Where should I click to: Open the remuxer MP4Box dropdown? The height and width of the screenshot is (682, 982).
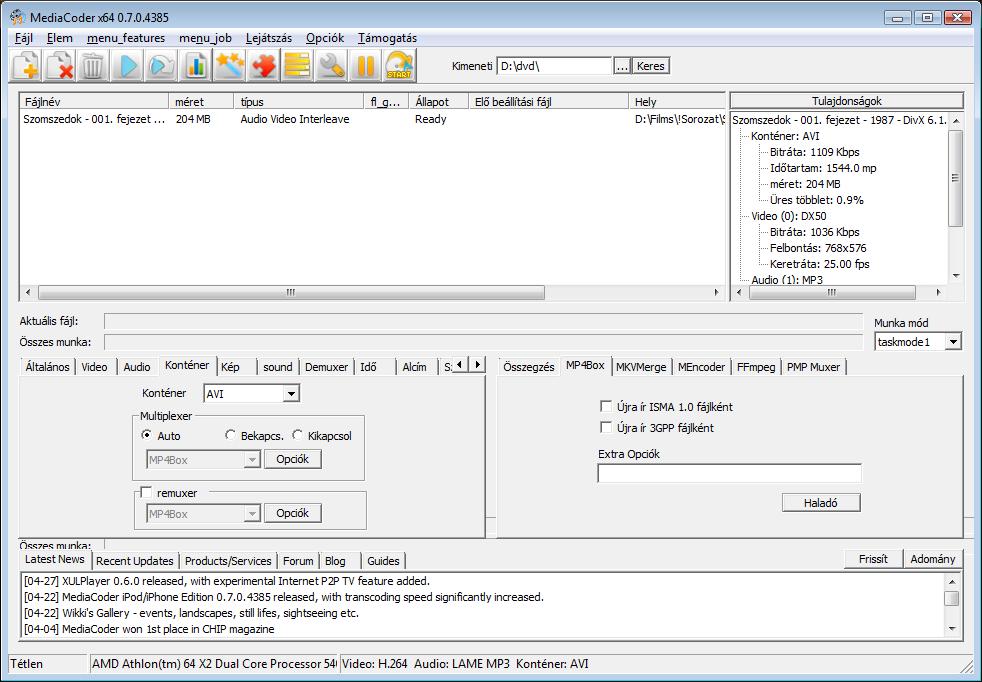point(252,514)
